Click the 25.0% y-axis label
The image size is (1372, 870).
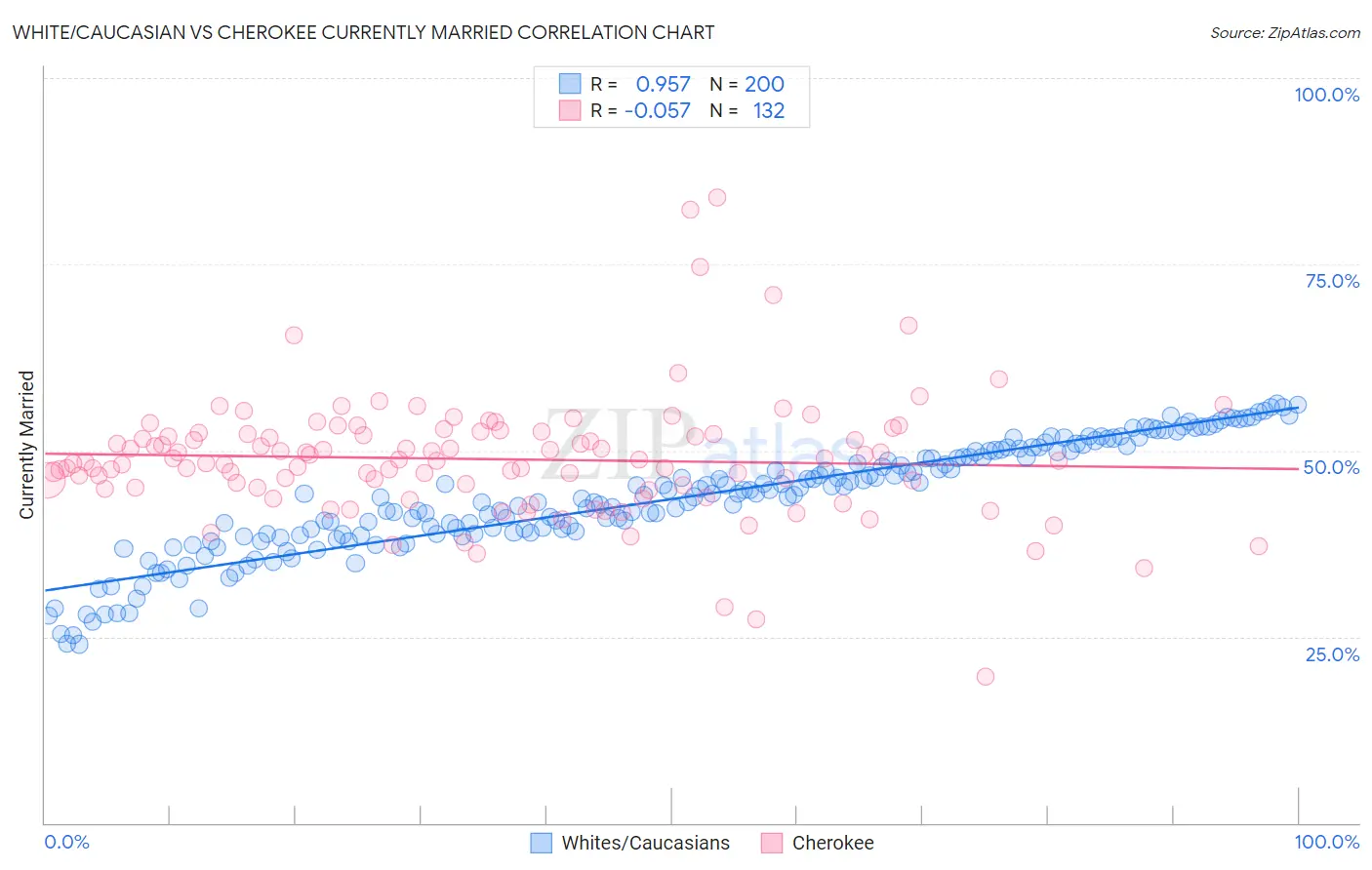tap(1333, 654)
